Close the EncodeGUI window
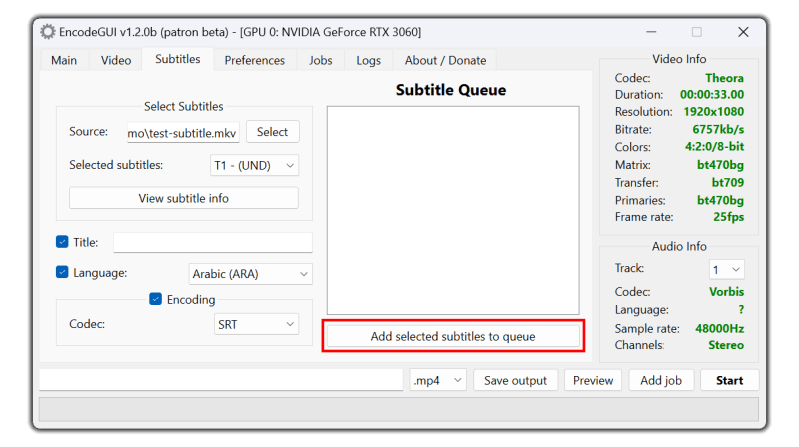Screen dimensions: 799x447 click(743, 32)
